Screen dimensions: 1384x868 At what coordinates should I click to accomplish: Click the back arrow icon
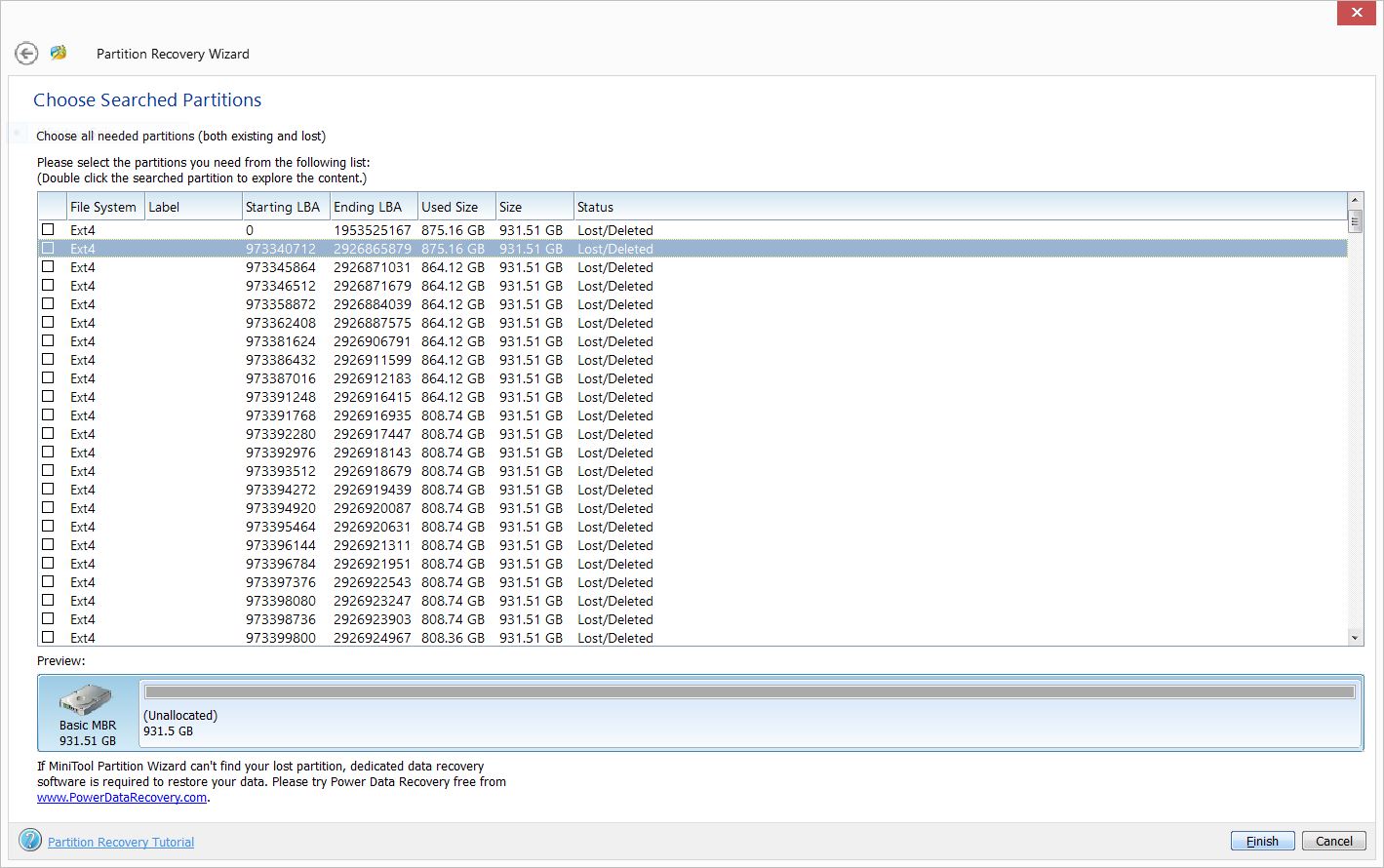click(26, 54)
